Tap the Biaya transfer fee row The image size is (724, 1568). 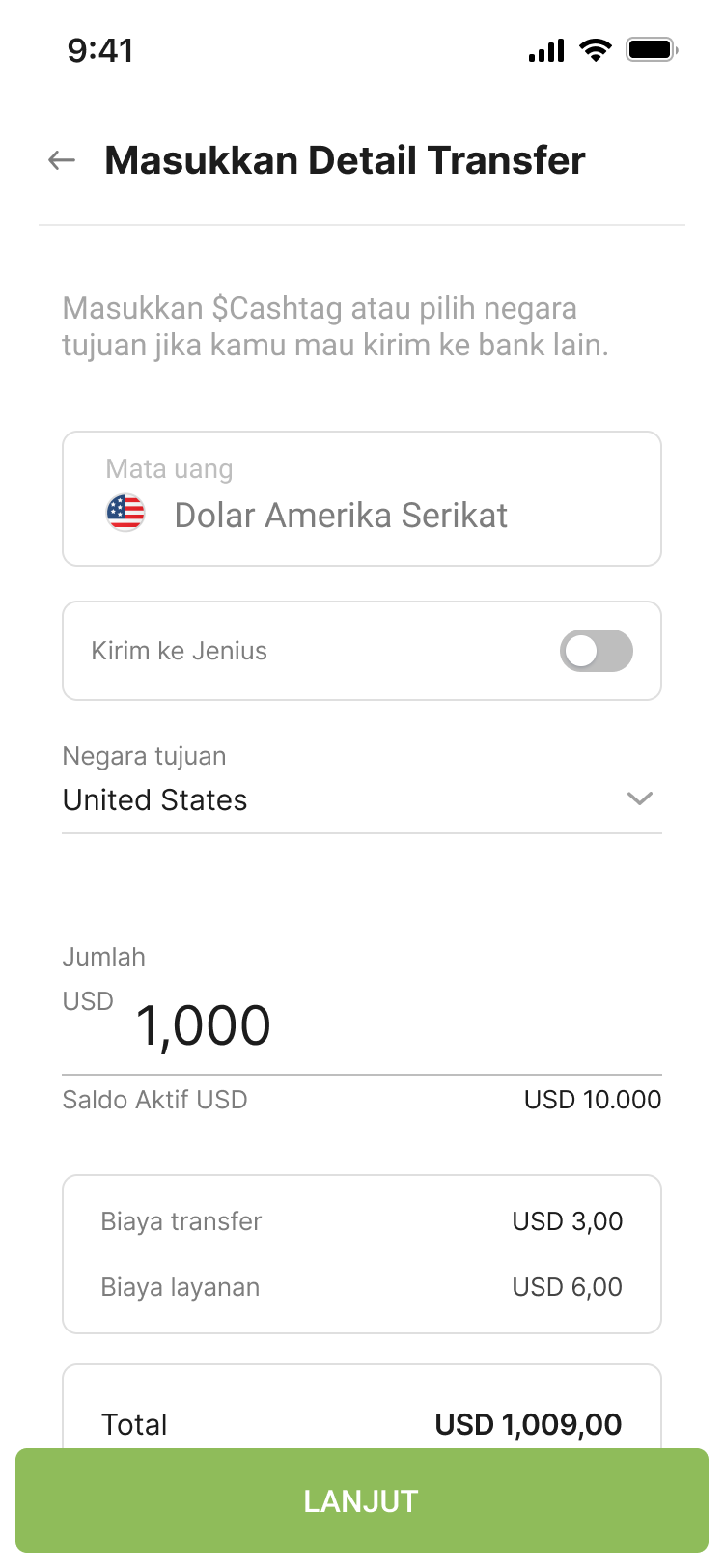point(362,1221)
